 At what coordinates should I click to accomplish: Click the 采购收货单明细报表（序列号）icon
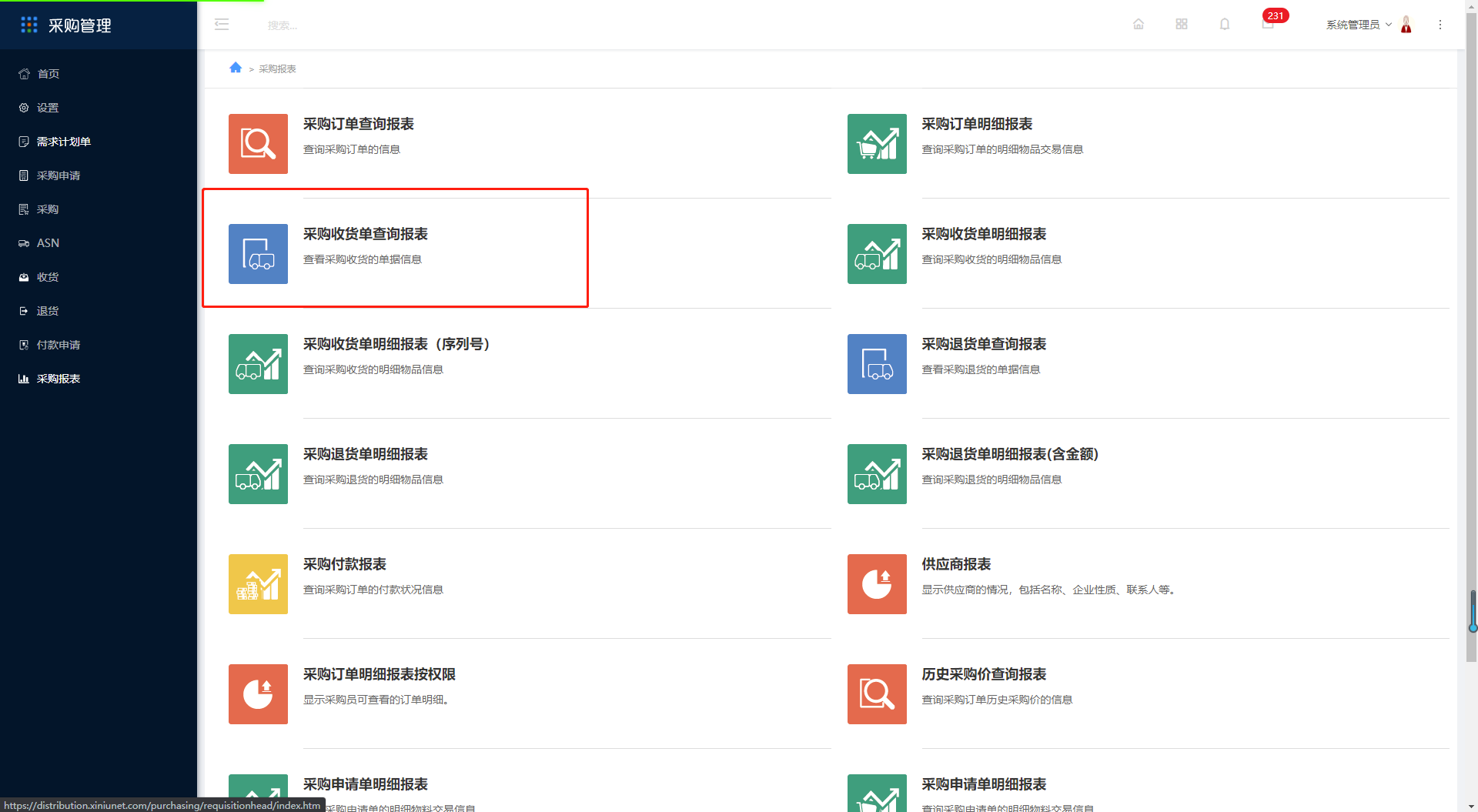click(258, 364)
